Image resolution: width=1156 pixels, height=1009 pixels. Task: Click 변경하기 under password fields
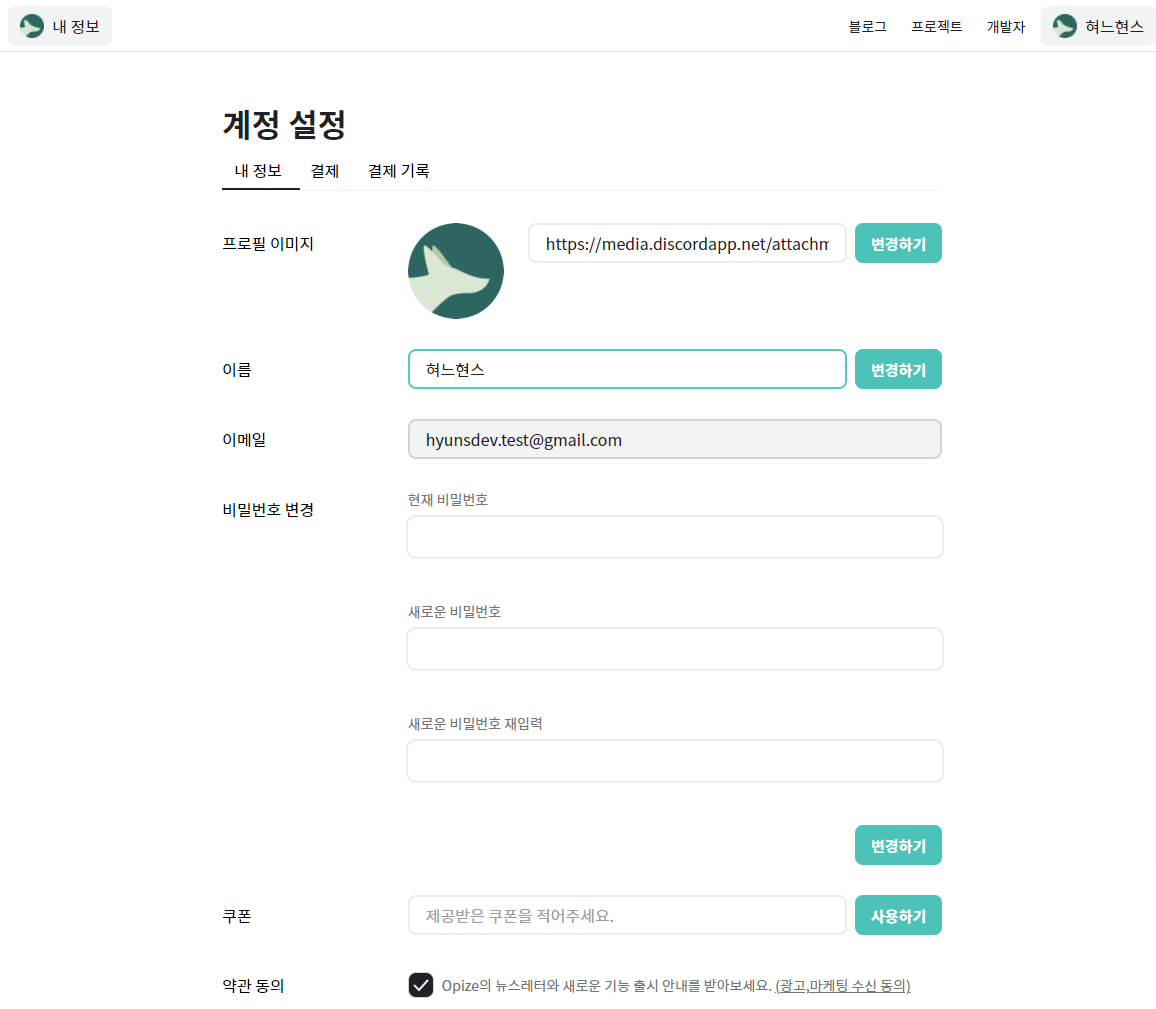tap(898, 845)
